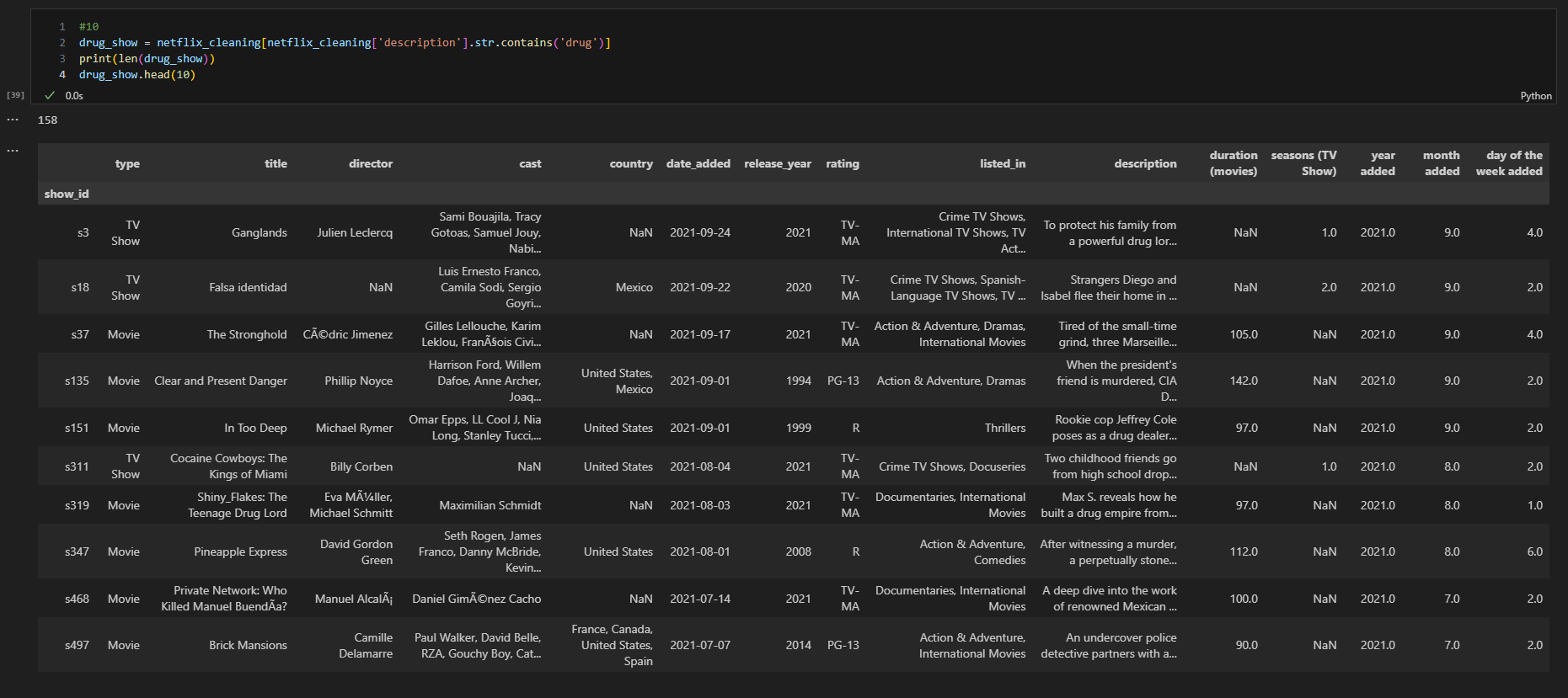The height and width of the screenshot is (698, 1568).
Task: Click the 0.0s execution time label
Action: pos(74,96)
